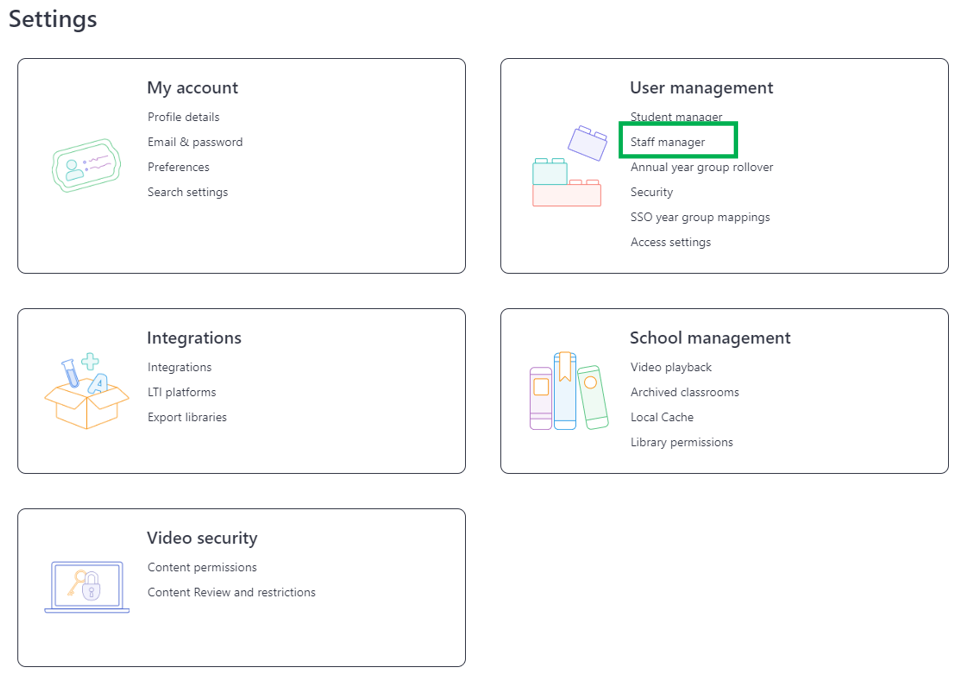Open Search settings

[x=187, y=192]
